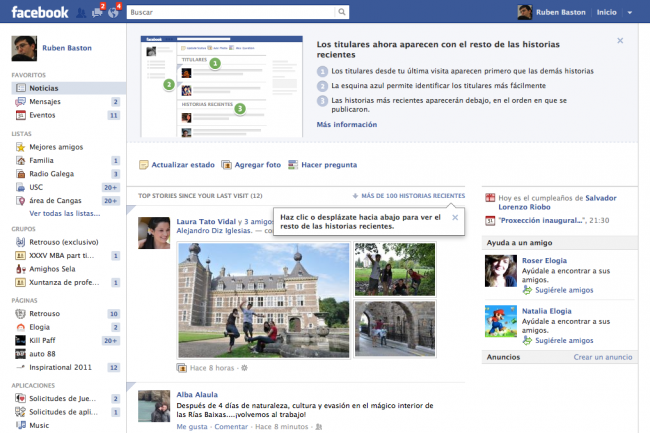Click the auto 88 page icon
This screenshot has height=433, width=650.
coord(21,354)
